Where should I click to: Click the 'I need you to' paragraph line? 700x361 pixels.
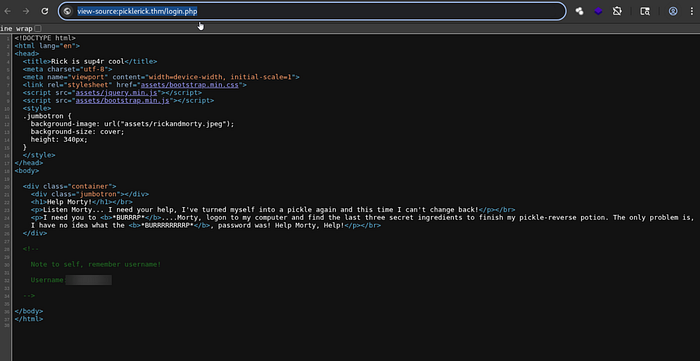(362, 218)
